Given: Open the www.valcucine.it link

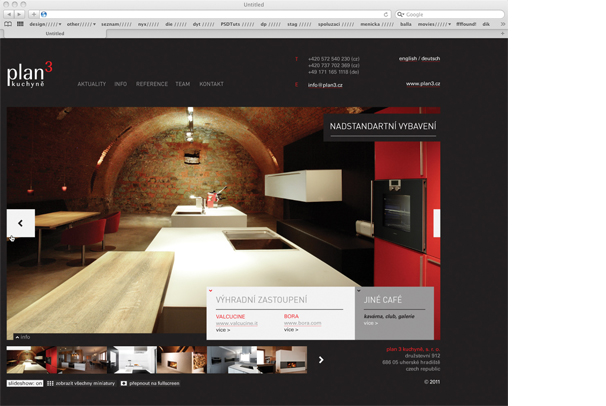Looking at the screenshot, I should [237, 323].
